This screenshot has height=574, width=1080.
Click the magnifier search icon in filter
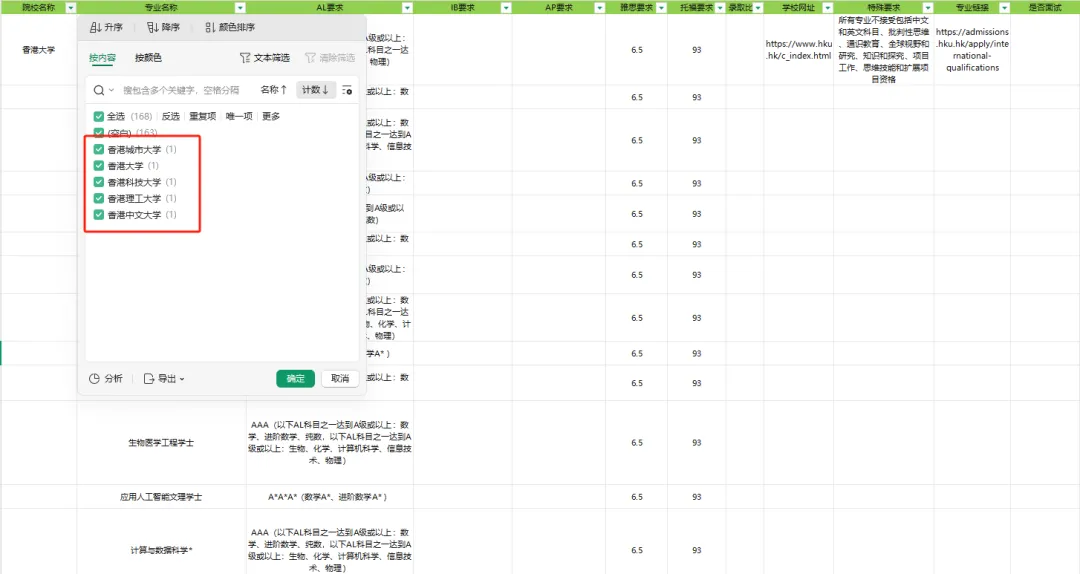(x=99, y=90)
